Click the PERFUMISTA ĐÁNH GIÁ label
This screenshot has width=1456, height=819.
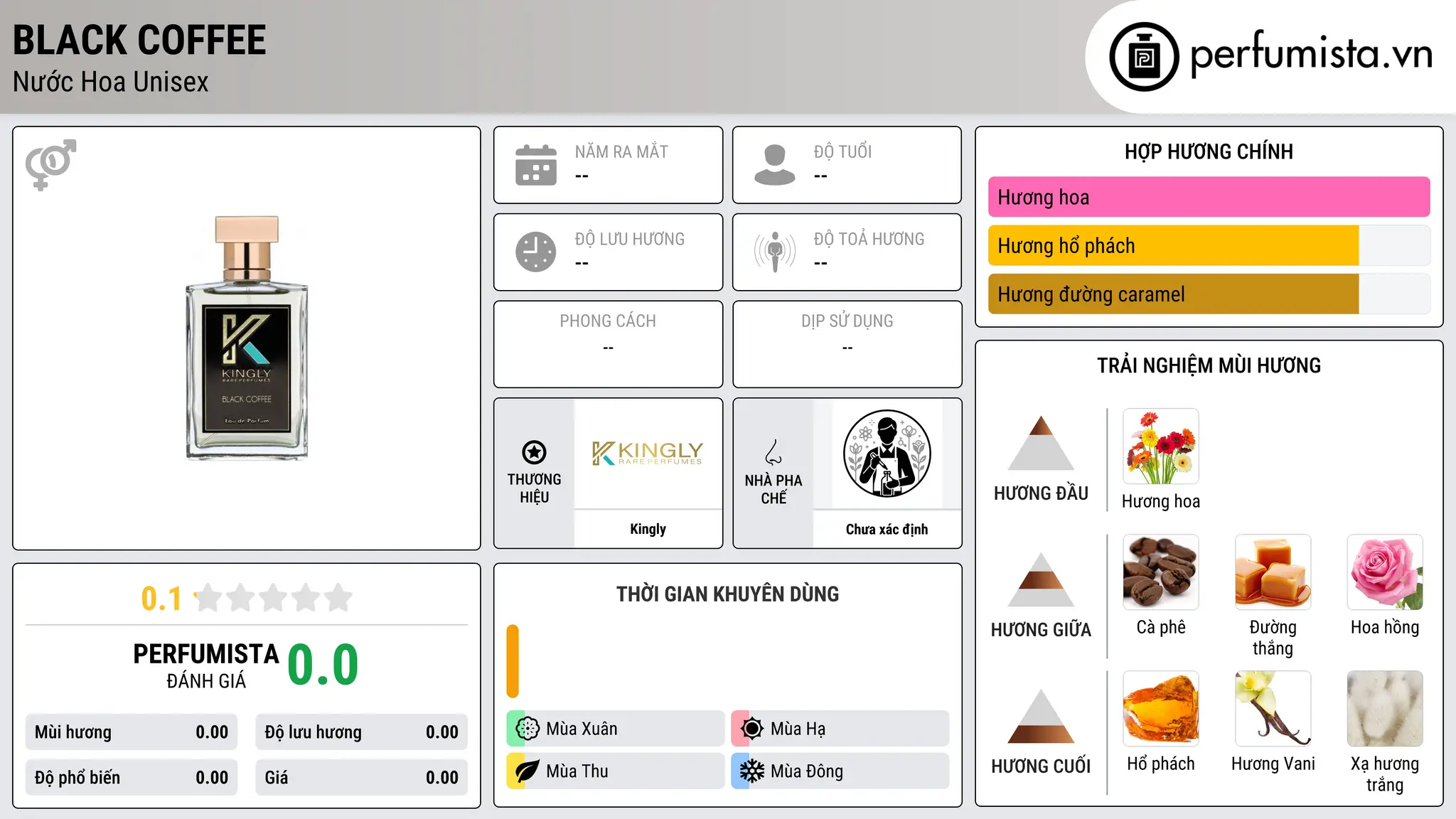pos(206,665)
